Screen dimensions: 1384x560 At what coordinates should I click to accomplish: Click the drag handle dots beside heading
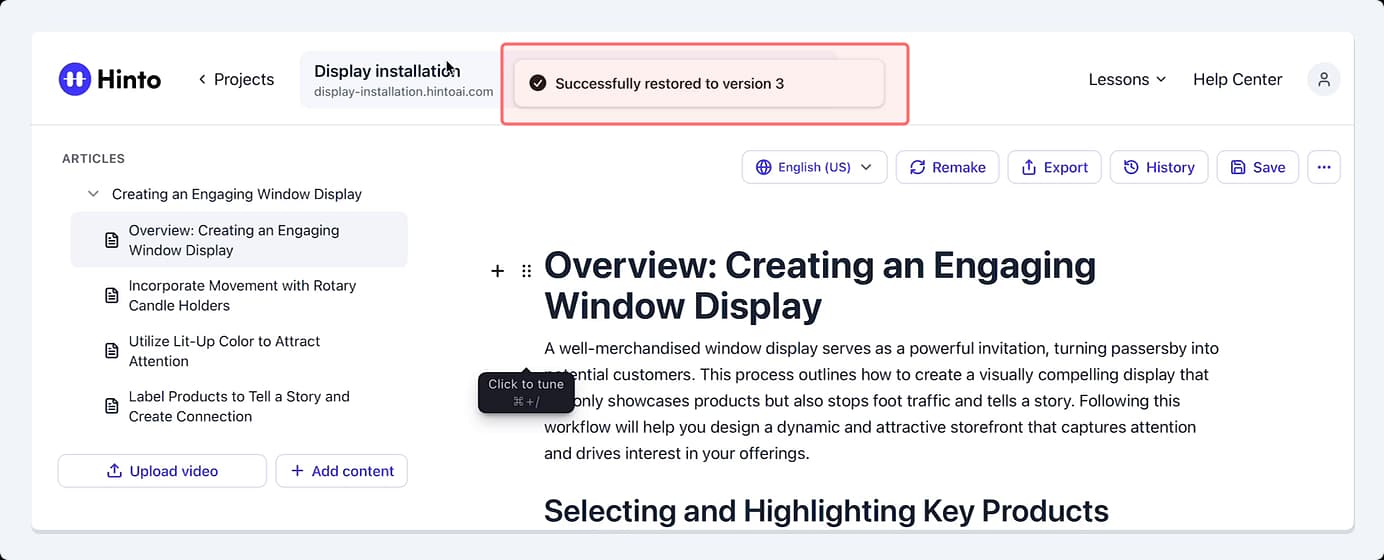click(x=527, y=271)
